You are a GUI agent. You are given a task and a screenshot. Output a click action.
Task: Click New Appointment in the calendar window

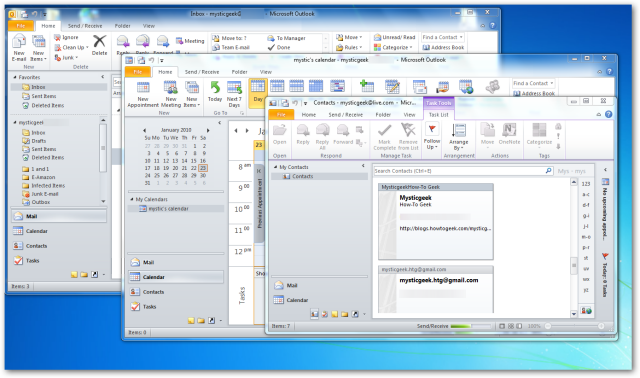tap(143, 94)
